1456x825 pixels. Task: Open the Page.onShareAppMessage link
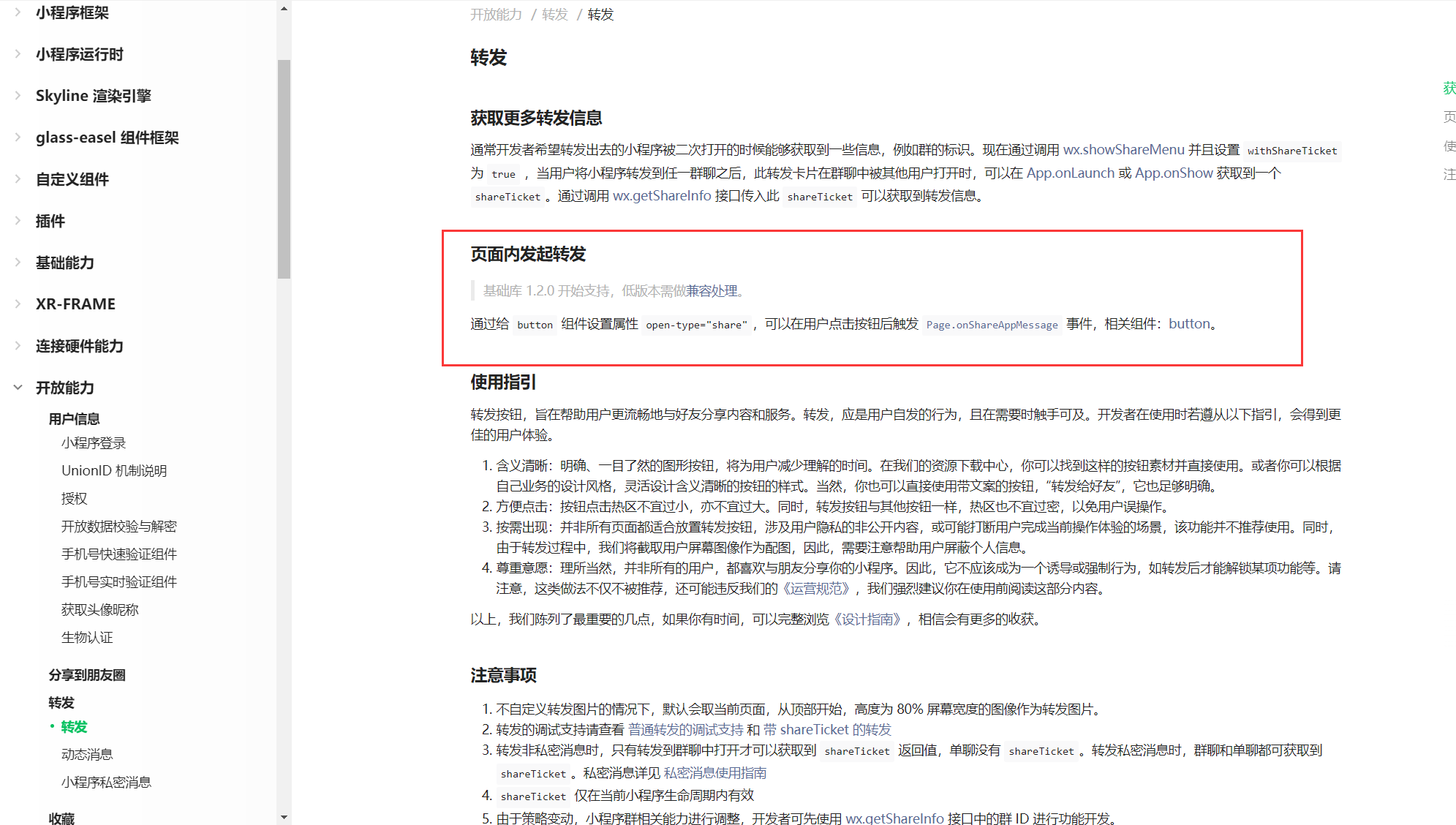(992, 325)
